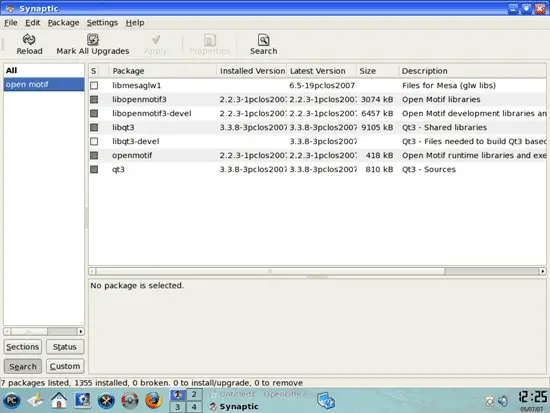Click the Synaptic taskbar entry
The image size is (550, 413).
(234, 407)
